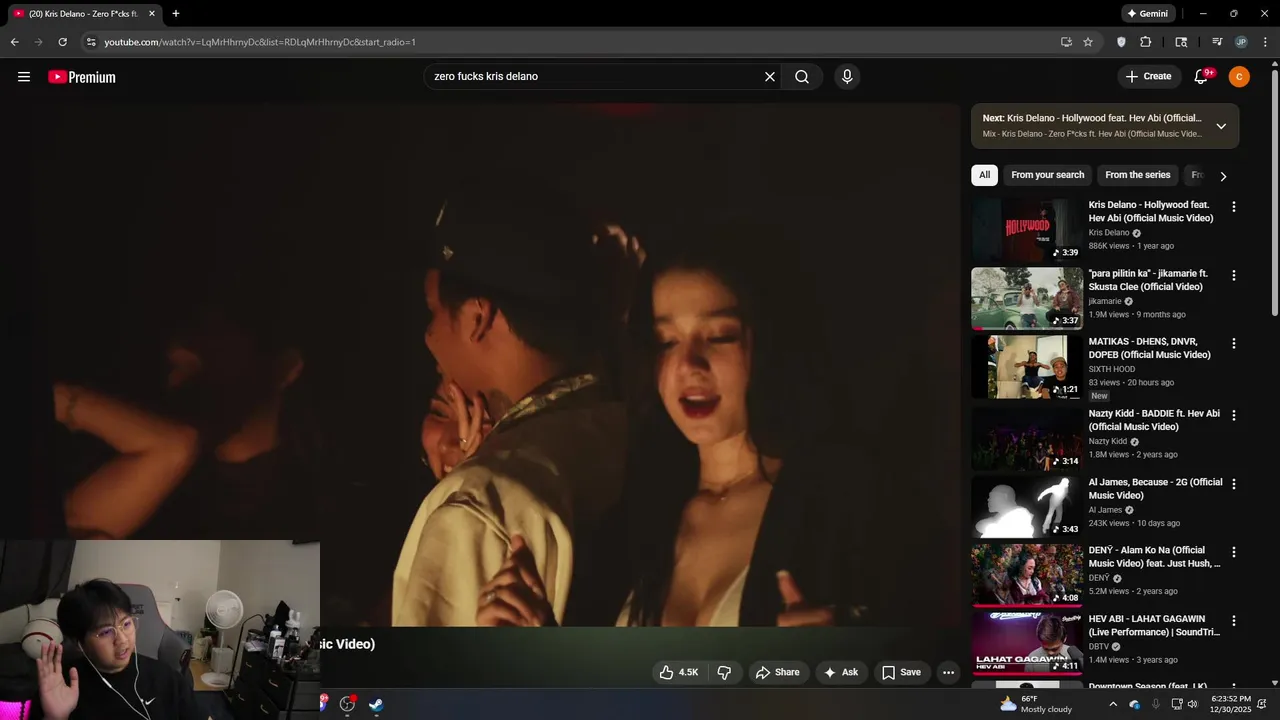Save the video to a playlist
This screenshot has width=1280, height=720.
(901, 673)
